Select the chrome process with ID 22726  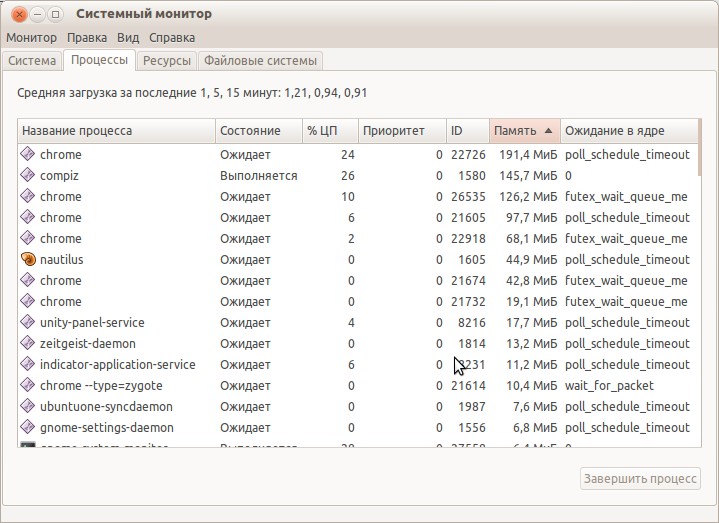point(358,154)
